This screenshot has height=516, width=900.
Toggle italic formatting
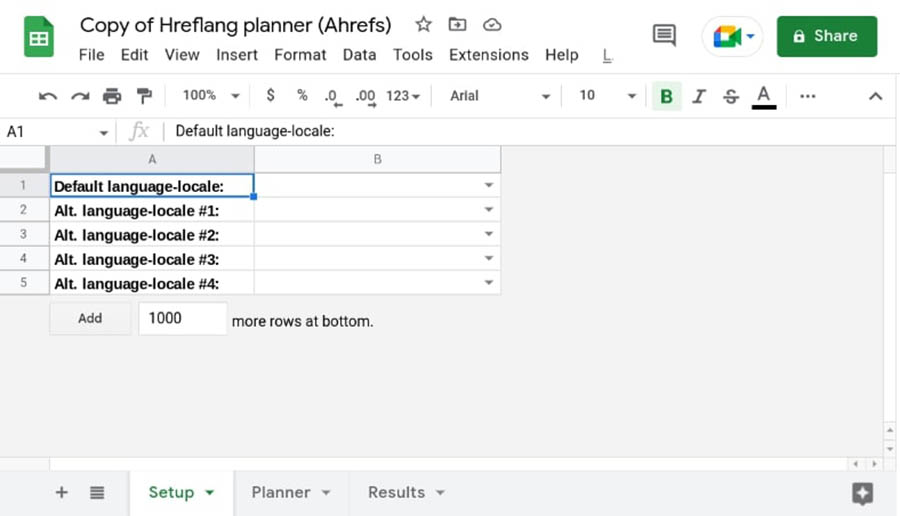click(x=699, y=96)
